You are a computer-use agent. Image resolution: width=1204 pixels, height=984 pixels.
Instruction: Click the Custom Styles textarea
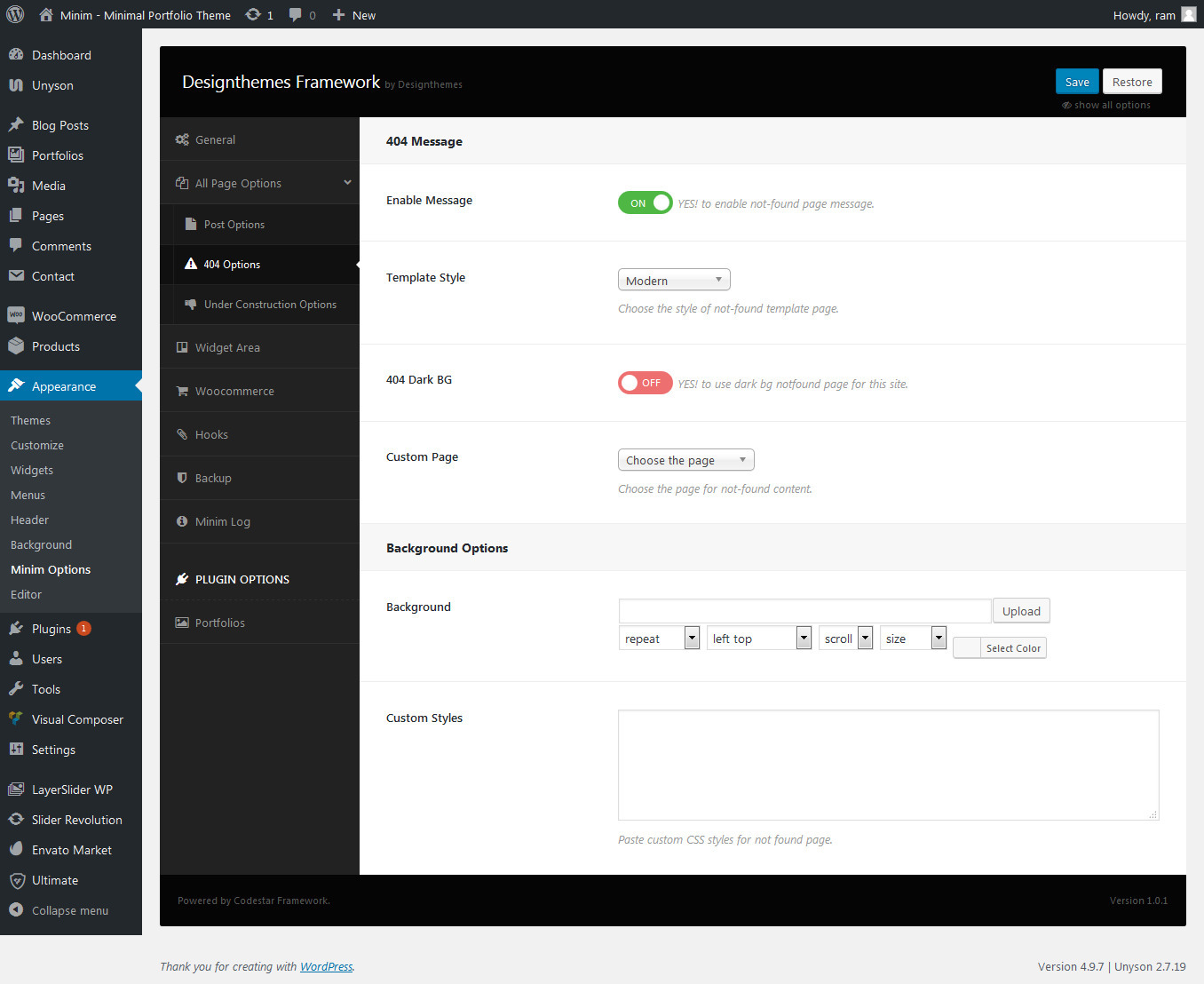pos(889,765)
